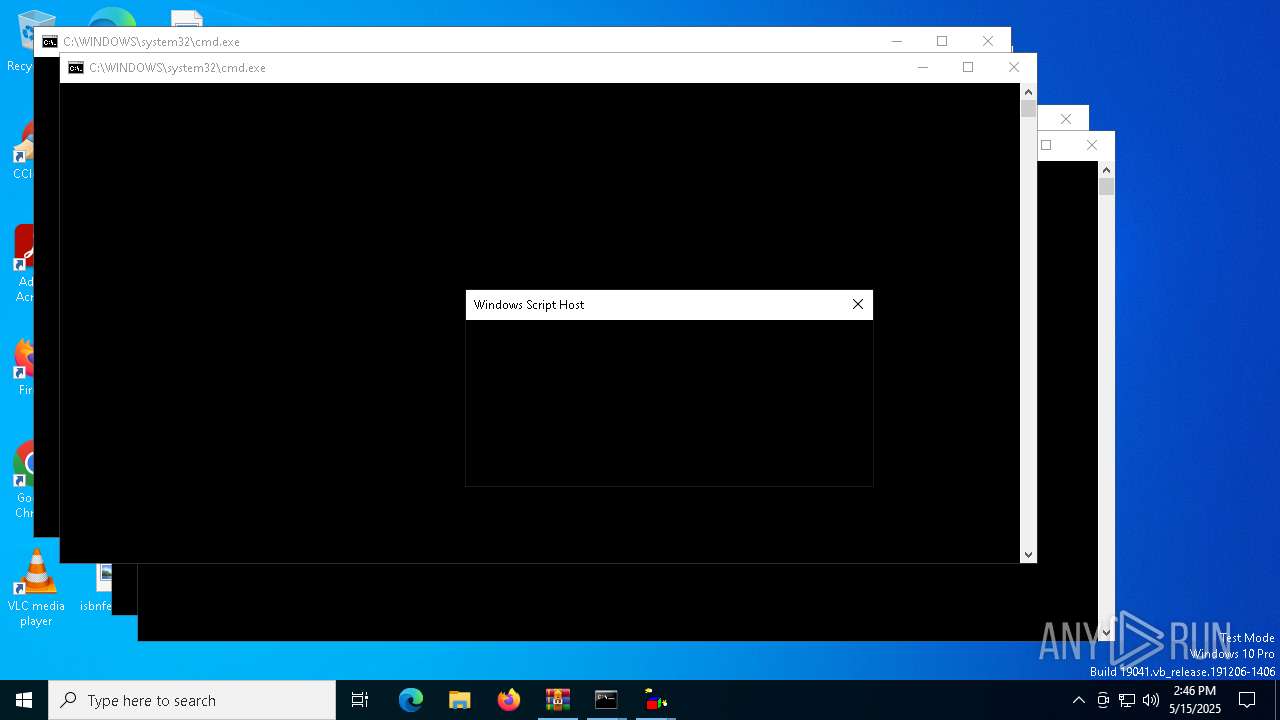This screenshot has width=1280, height=720.
Task: Open File Explorer from taskbar
Action: click(x=460, y=700)
